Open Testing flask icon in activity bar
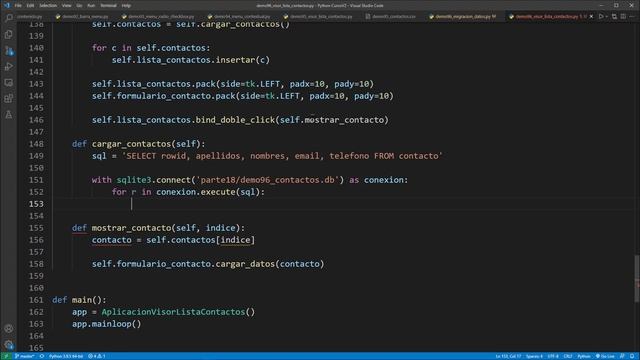This screenshot has width=640, height=360. click(9, 115)
